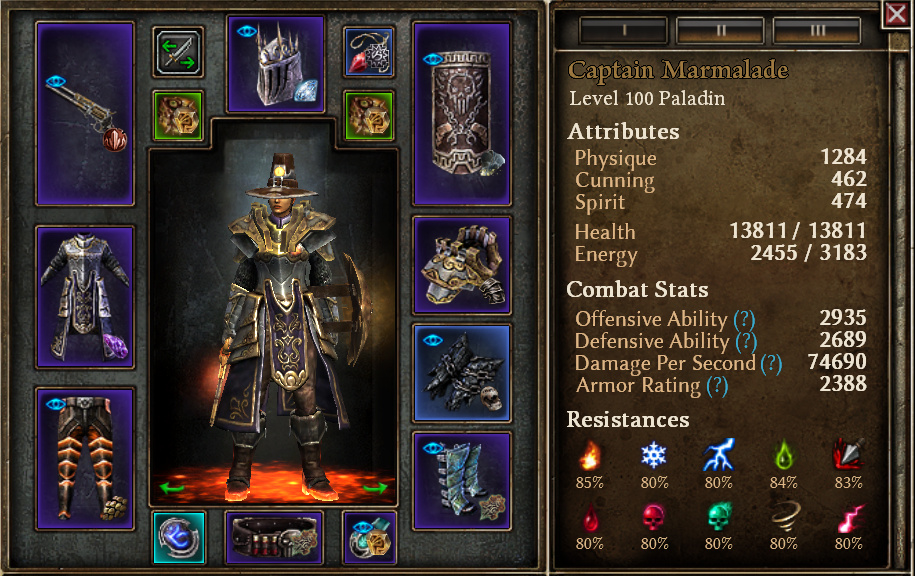Select the orange-striped pants slot

click(x=85, y=459)
